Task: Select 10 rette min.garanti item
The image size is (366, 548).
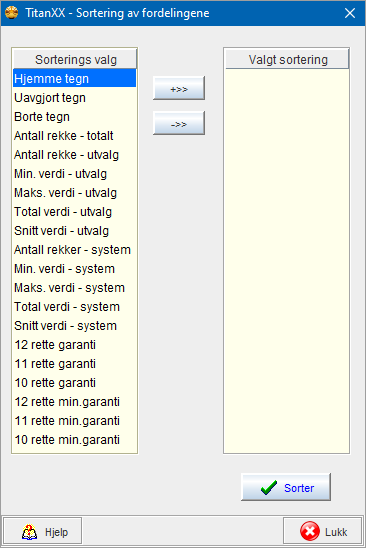Action: (74, 439)
